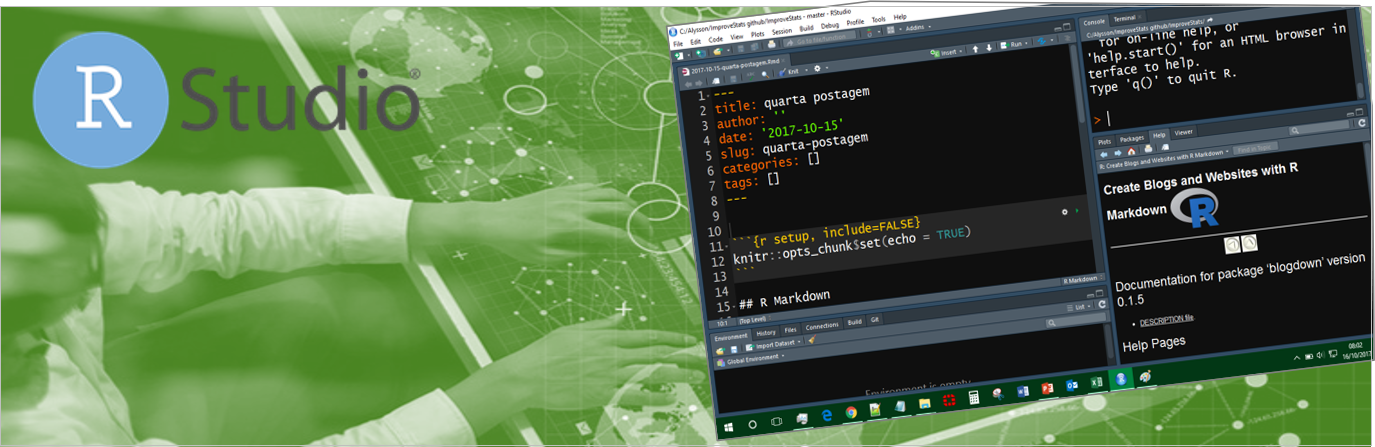Screen dimensions: 1375x447
Task: Click the volume icon in system tray
Action: pos(1320,355)
